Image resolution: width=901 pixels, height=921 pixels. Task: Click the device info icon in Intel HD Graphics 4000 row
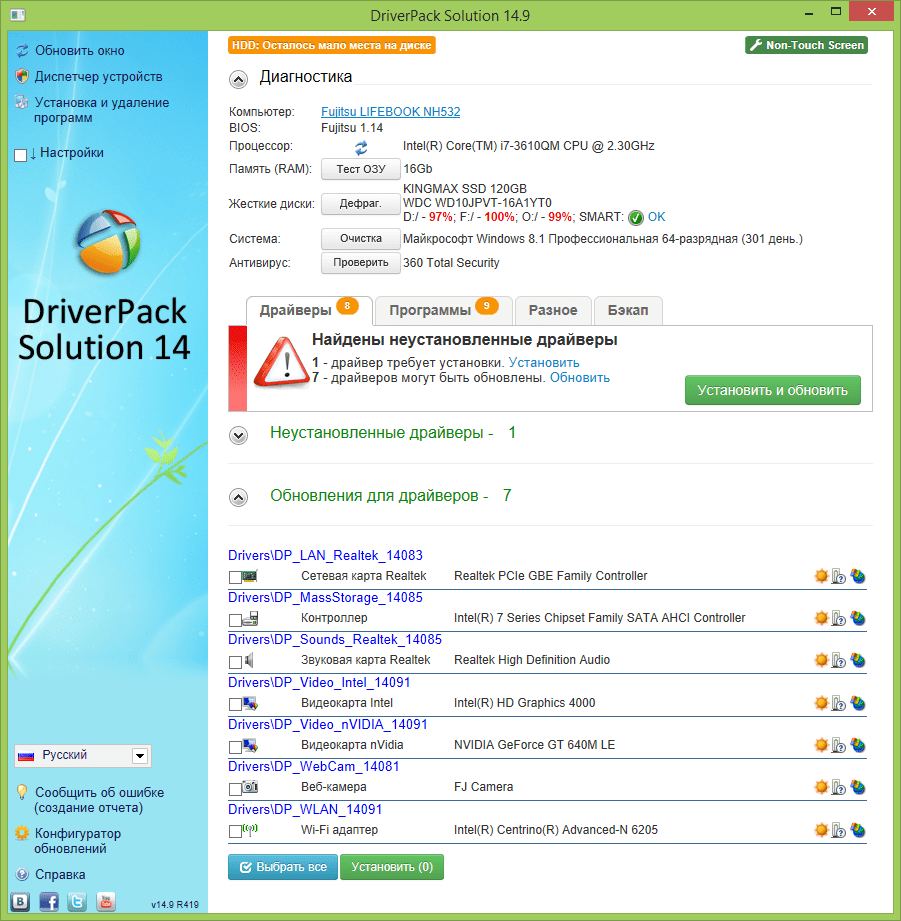pyautogui.click(x=839, y=703)
